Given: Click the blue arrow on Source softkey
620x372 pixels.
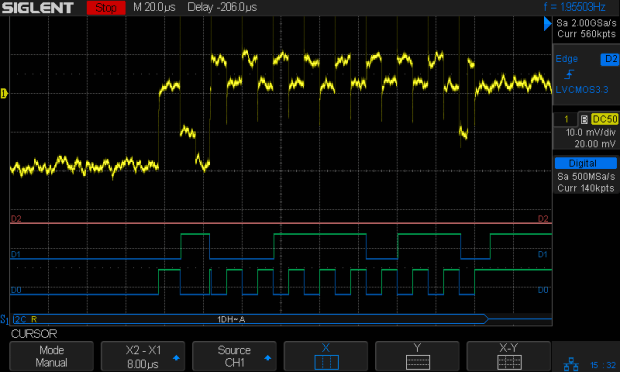Looking at the screenshot, I should click(x=268, y=358).
